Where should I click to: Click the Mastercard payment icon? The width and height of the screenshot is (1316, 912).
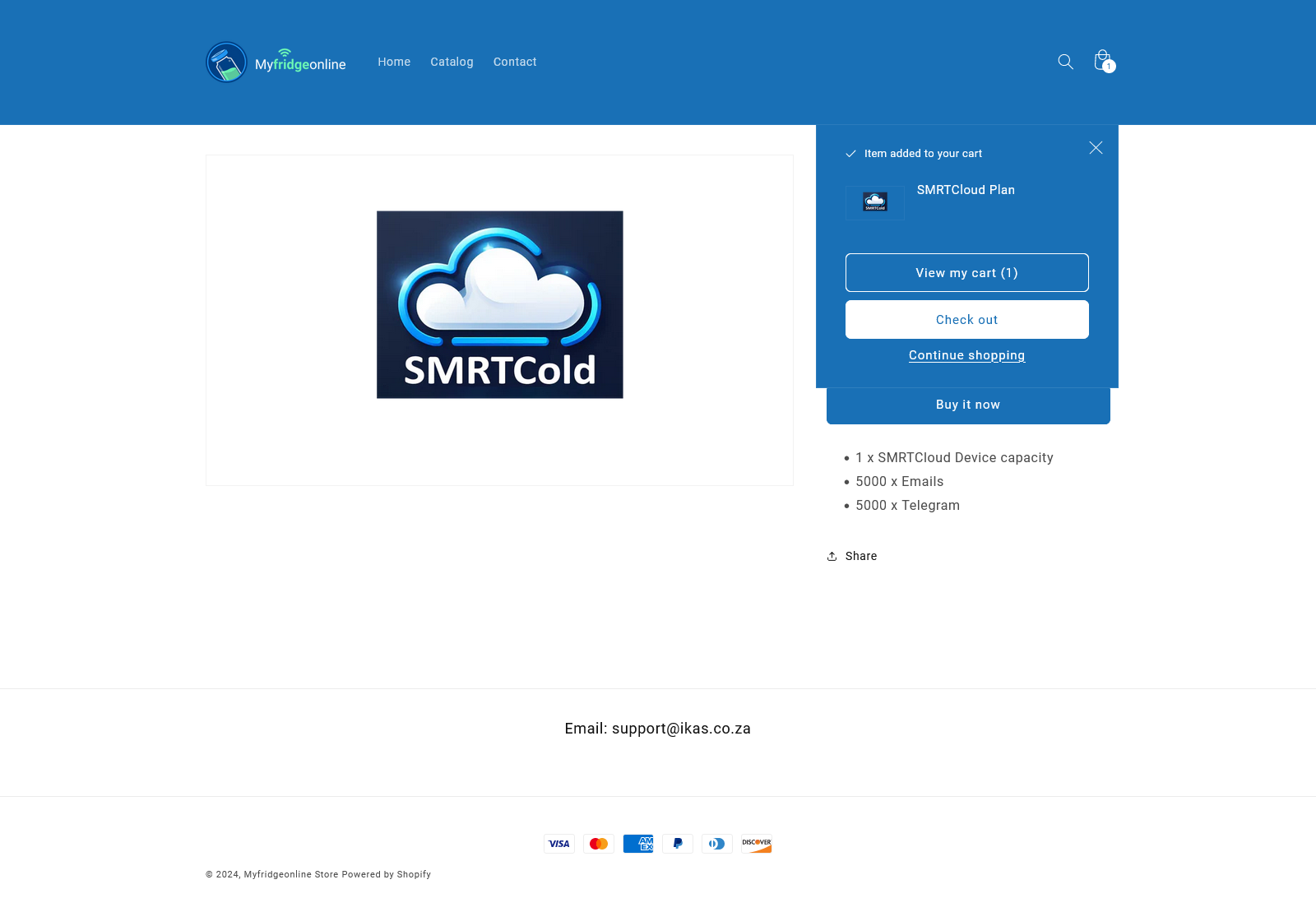(x=599, y=844)
